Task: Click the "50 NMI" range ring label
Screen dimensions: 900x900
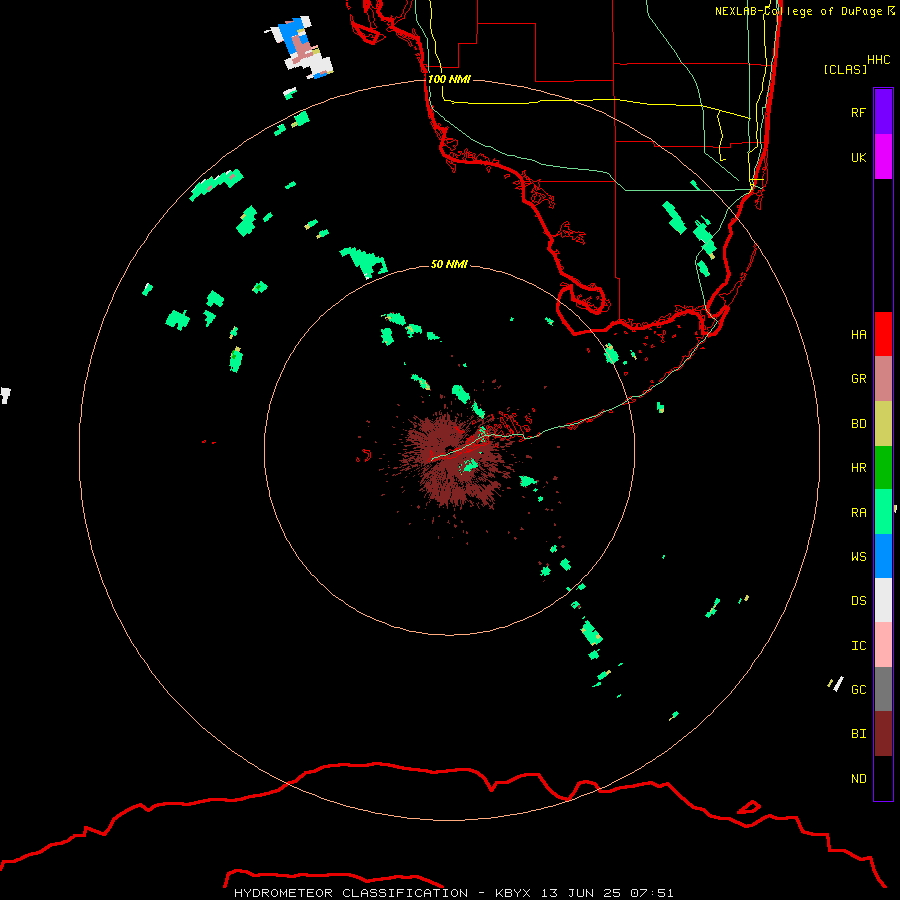Action: (x=449, y=264)
